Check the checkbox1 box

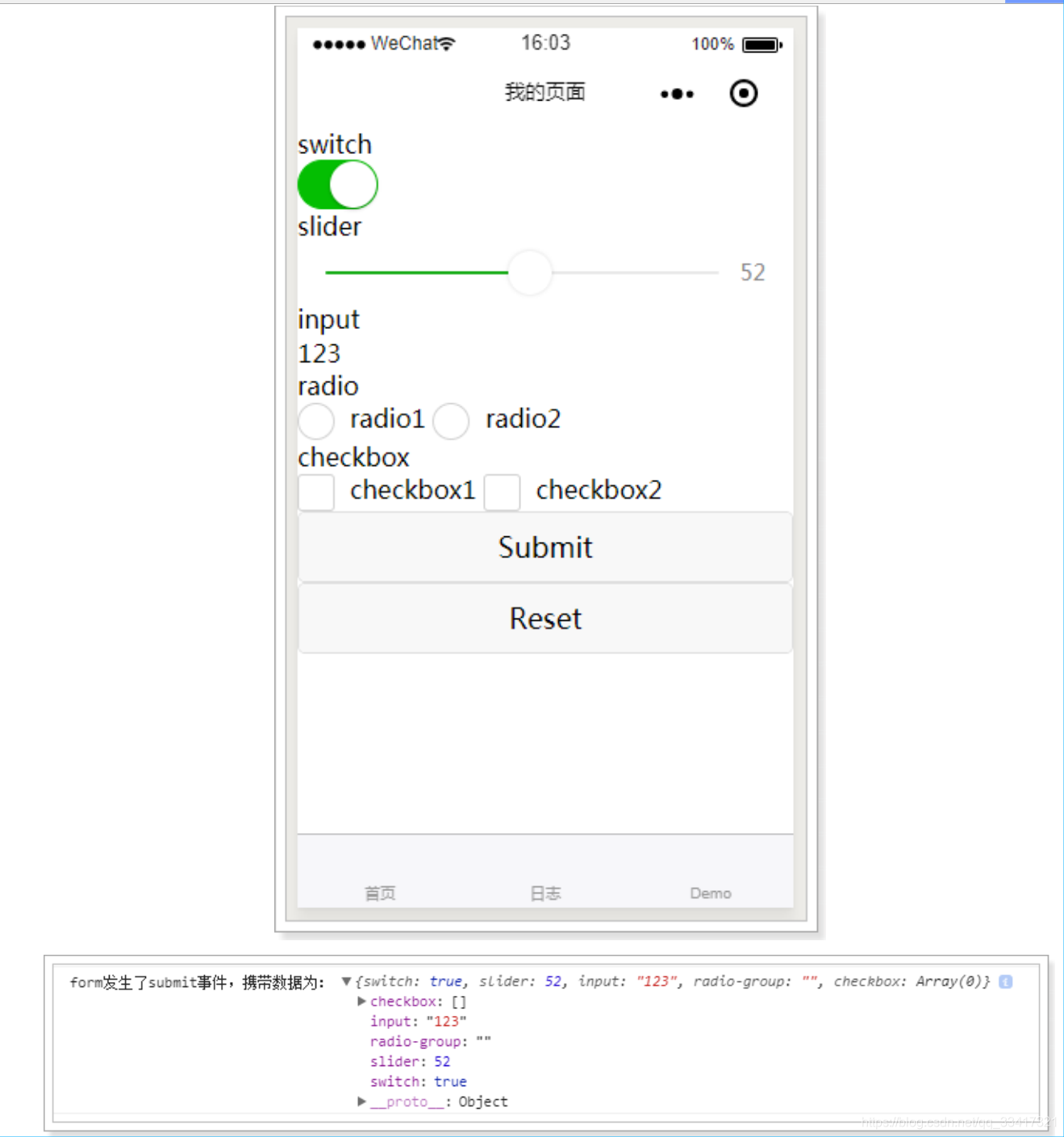(316, 492)
